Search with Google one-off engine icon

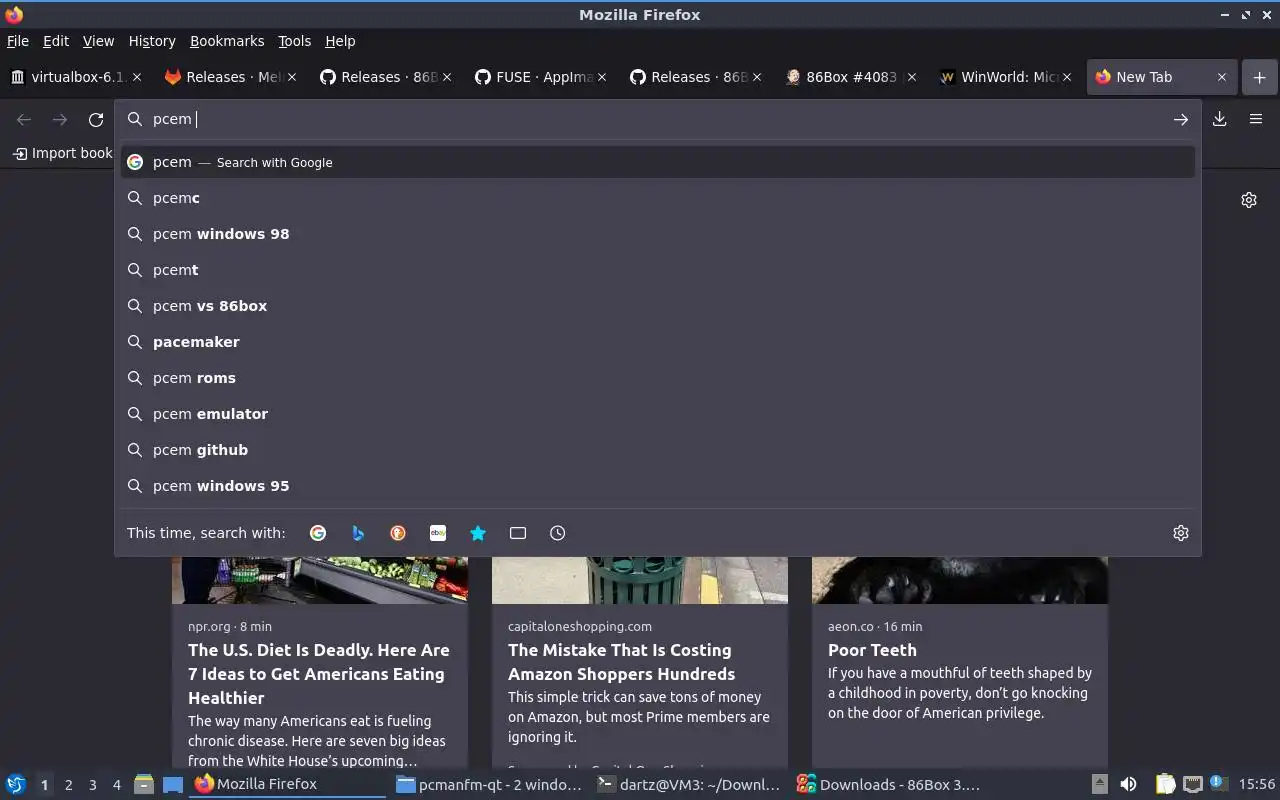[318, 533]
